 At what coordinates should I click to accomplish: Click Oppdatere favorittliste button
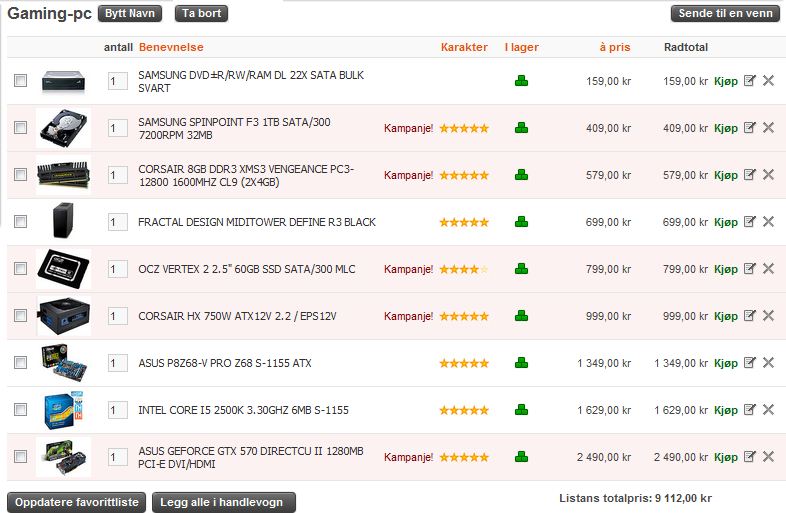(x=77, y=502)
